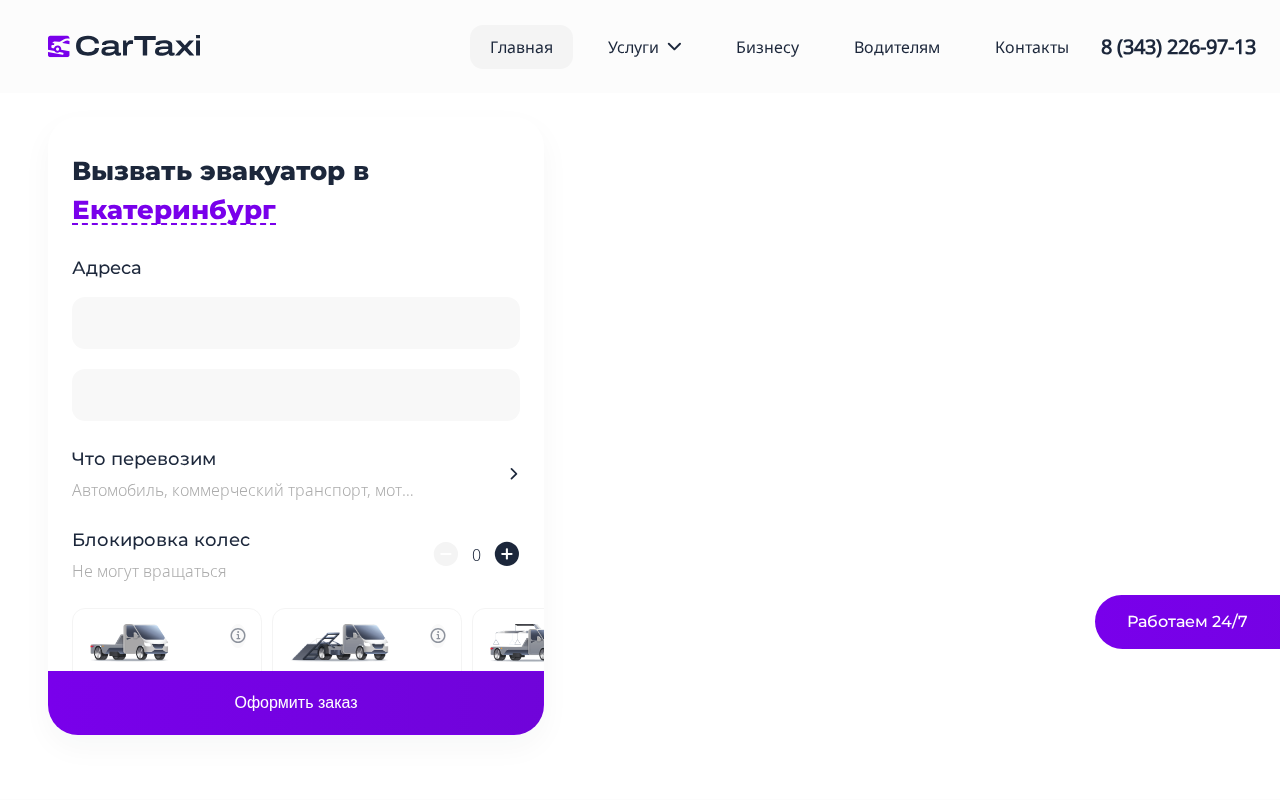The image size is (1280, 800).
Task: Open info for the first tow truck
Action: 238,635
